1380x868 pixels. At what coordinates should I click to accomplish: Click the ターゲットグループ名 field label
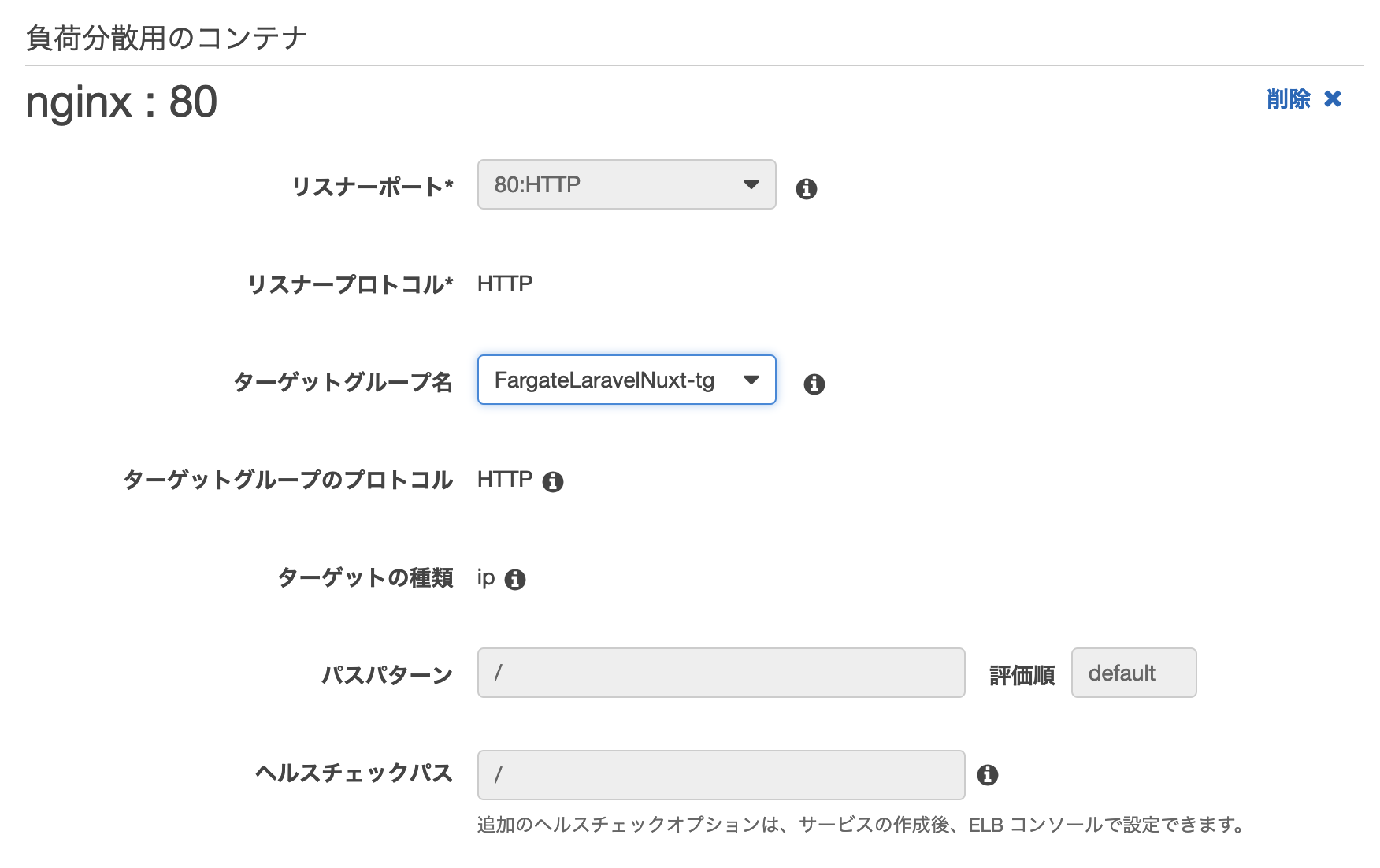pos(343,382)
